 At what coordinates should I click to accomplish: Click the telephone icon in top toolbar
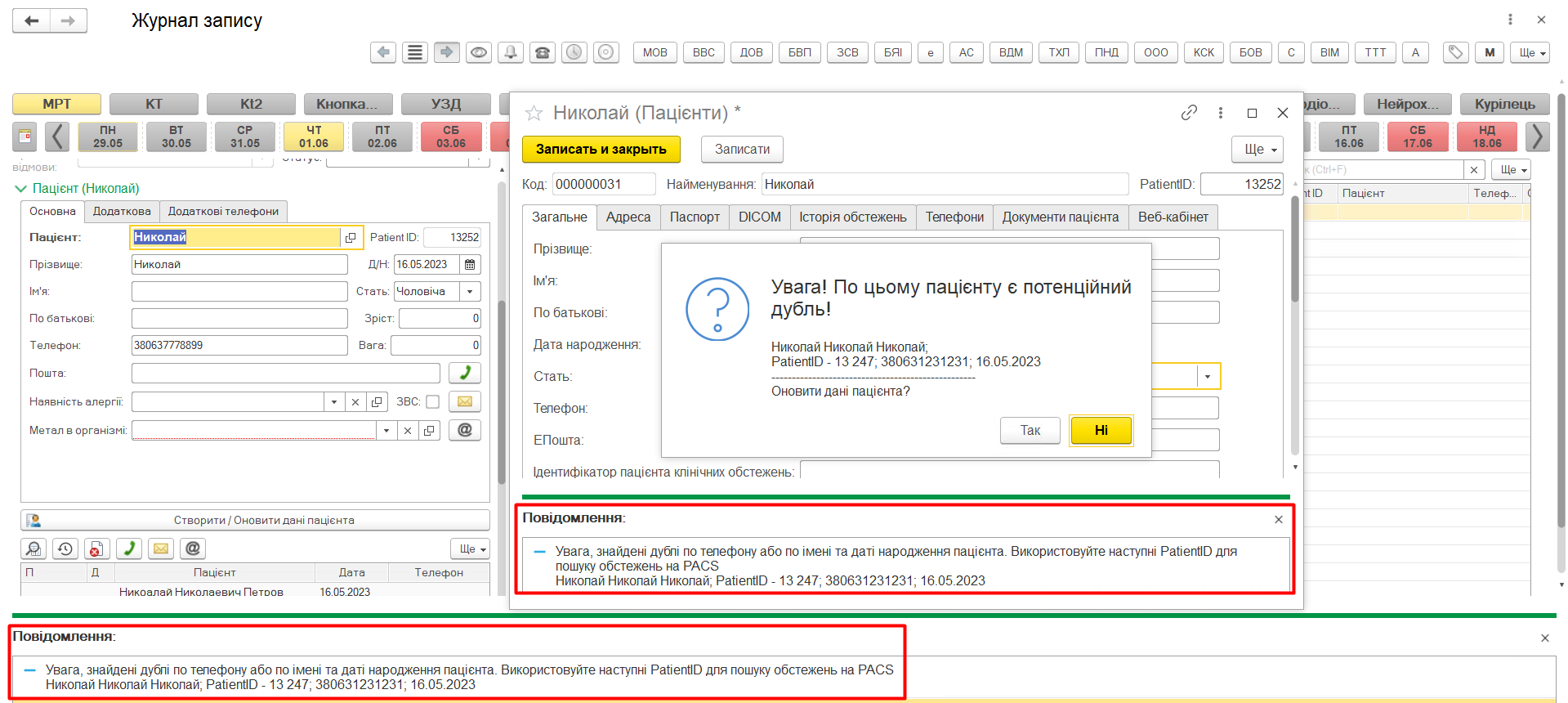pyautogui.click(x=543, y=52)
